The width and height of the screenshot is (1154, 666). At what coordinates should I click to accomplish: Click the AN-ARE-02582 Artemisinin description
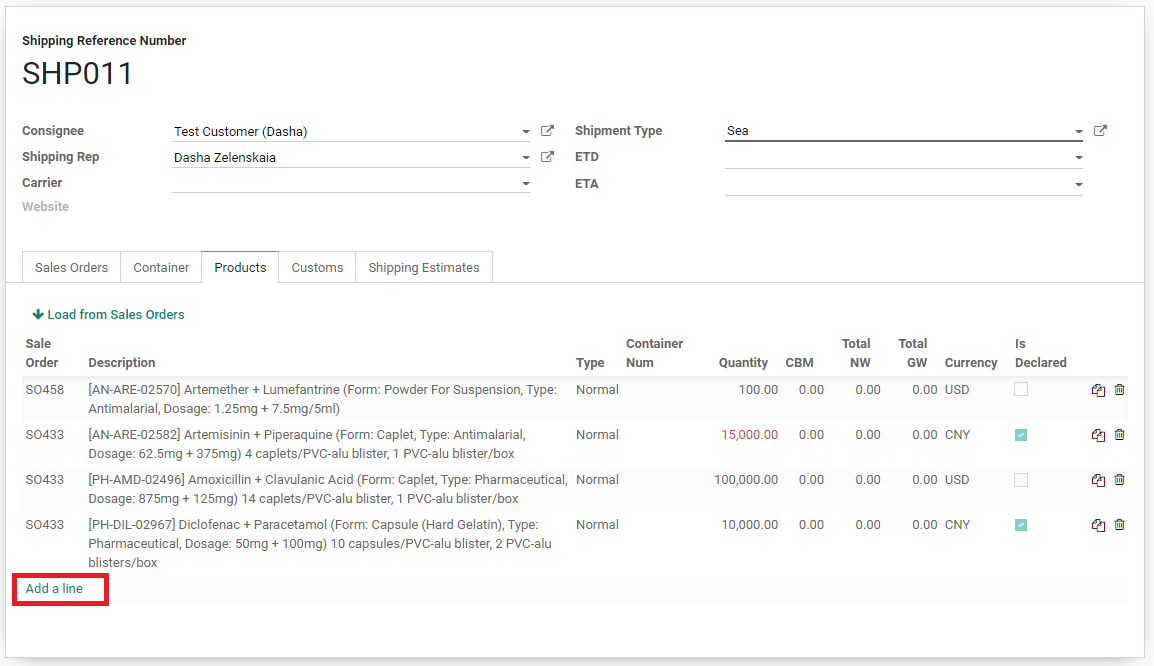click(307, 444)
